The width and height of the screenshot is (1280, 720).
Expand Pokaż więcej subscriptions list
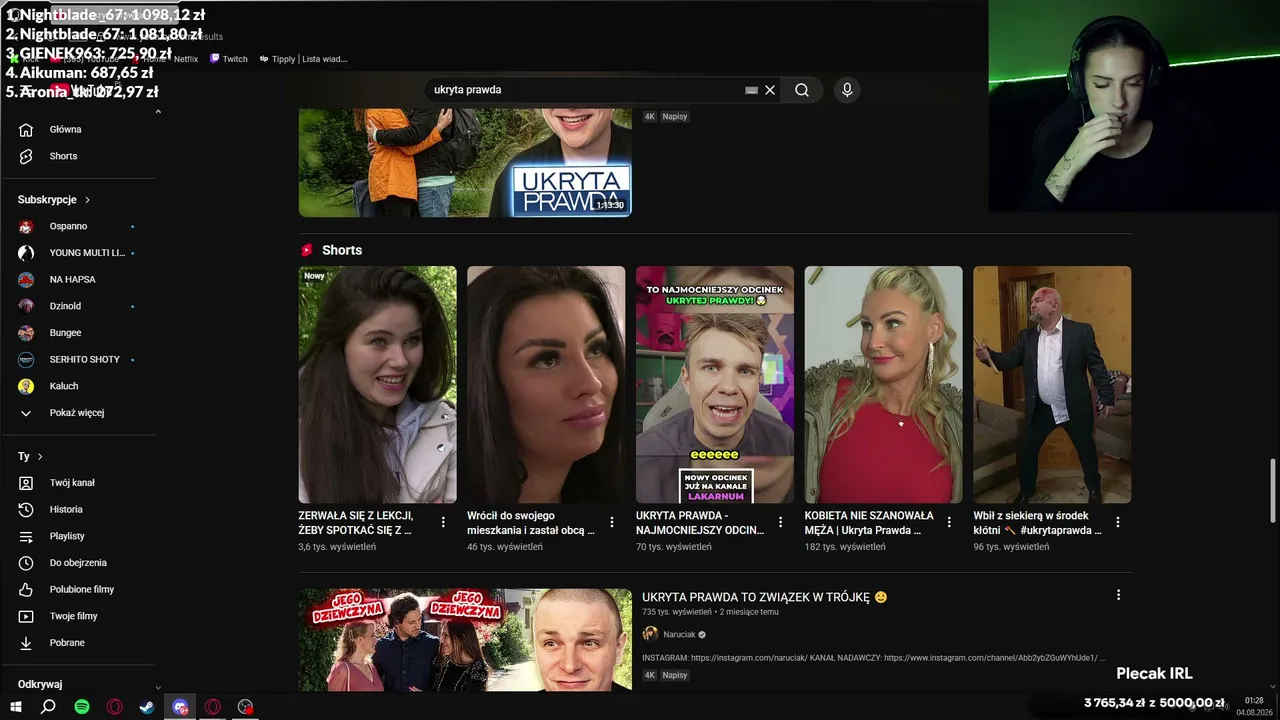pyautogui.click(x=79, y=413)
